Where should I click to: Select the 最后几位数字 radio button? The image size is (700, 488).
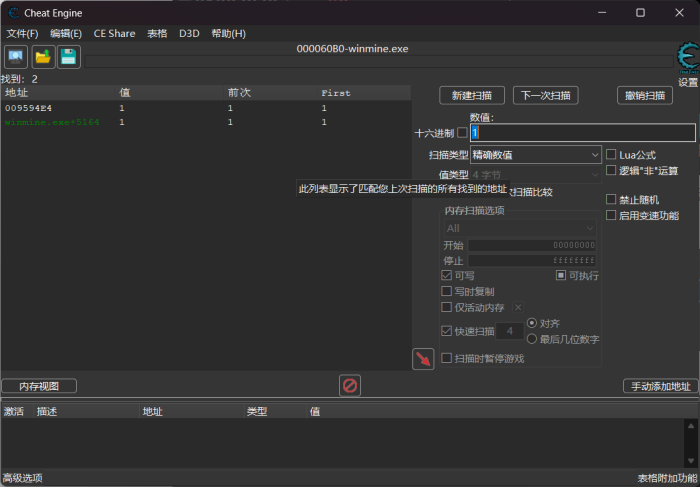tap(532, 339)
